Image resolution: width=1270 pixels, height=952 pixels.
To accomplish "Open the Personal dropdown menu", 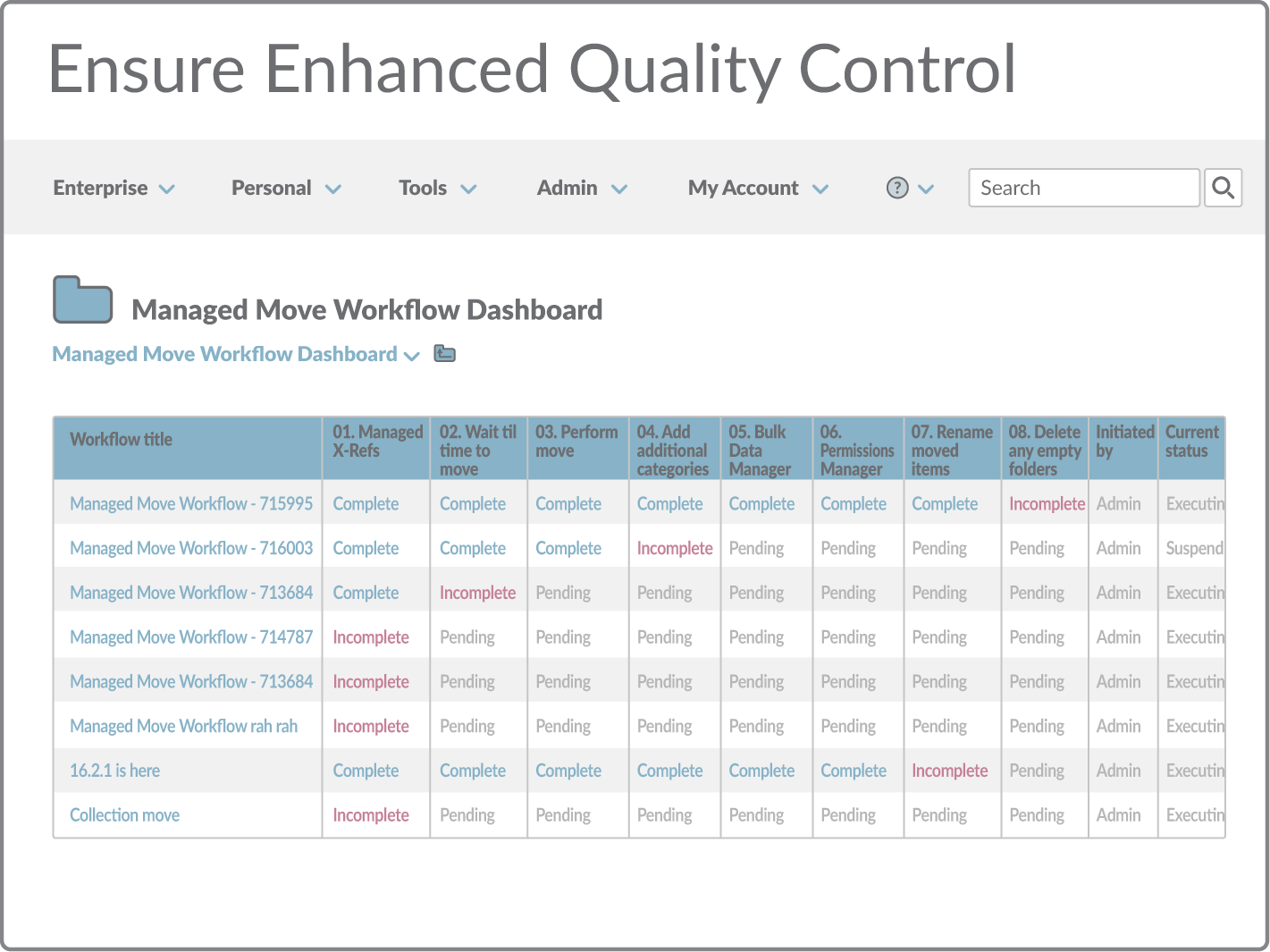I will pos(286,188).
